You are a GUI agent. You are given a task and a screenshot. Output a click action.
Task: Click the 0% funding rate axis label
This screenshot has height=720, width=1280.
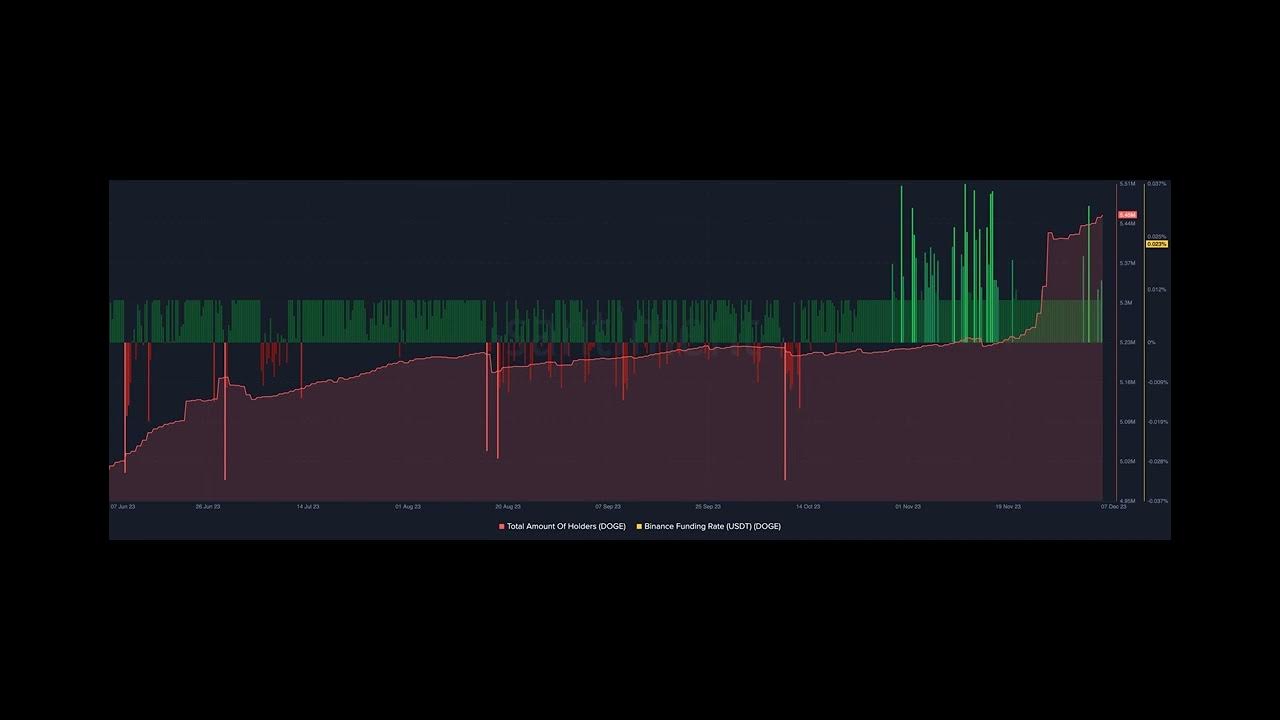point(1152,343)
